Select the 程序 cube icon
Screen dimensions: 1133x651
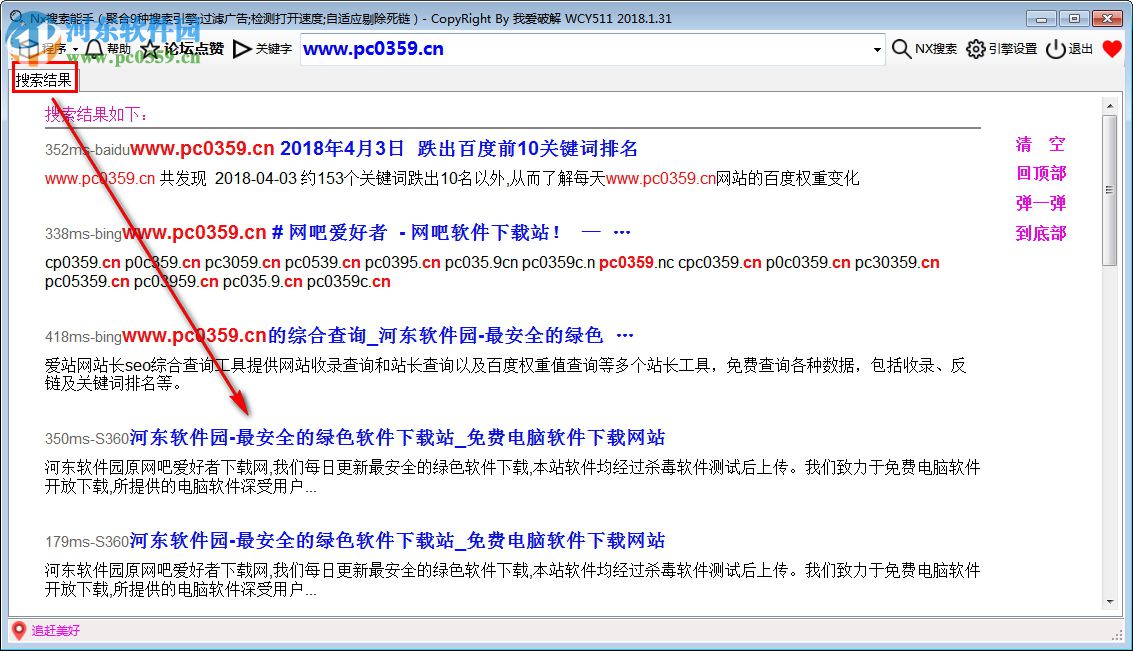point(30,48)
